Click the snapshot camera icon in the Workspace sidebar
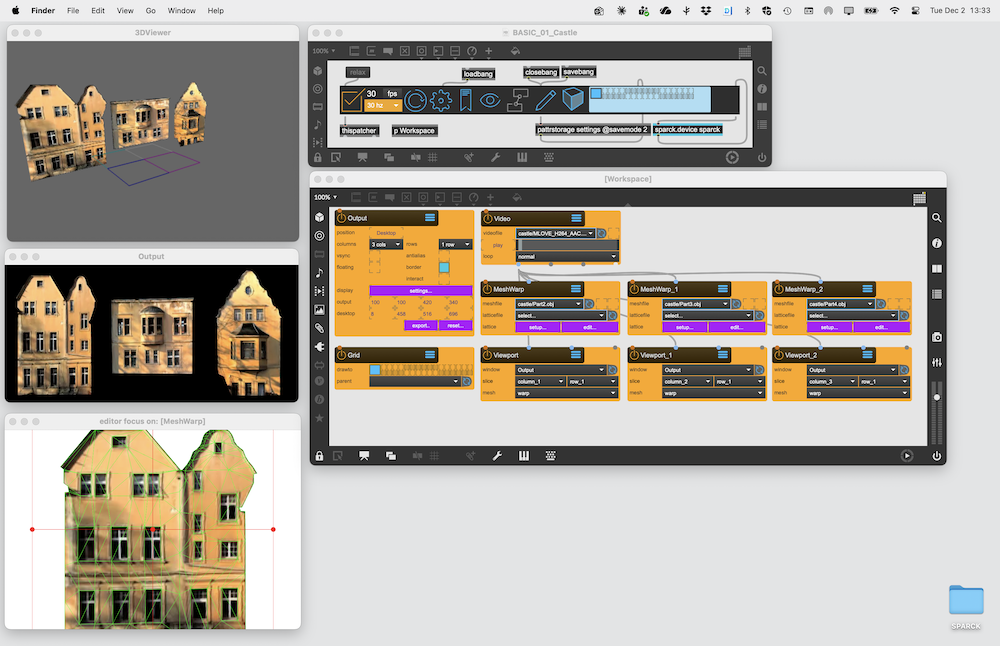 937,338
